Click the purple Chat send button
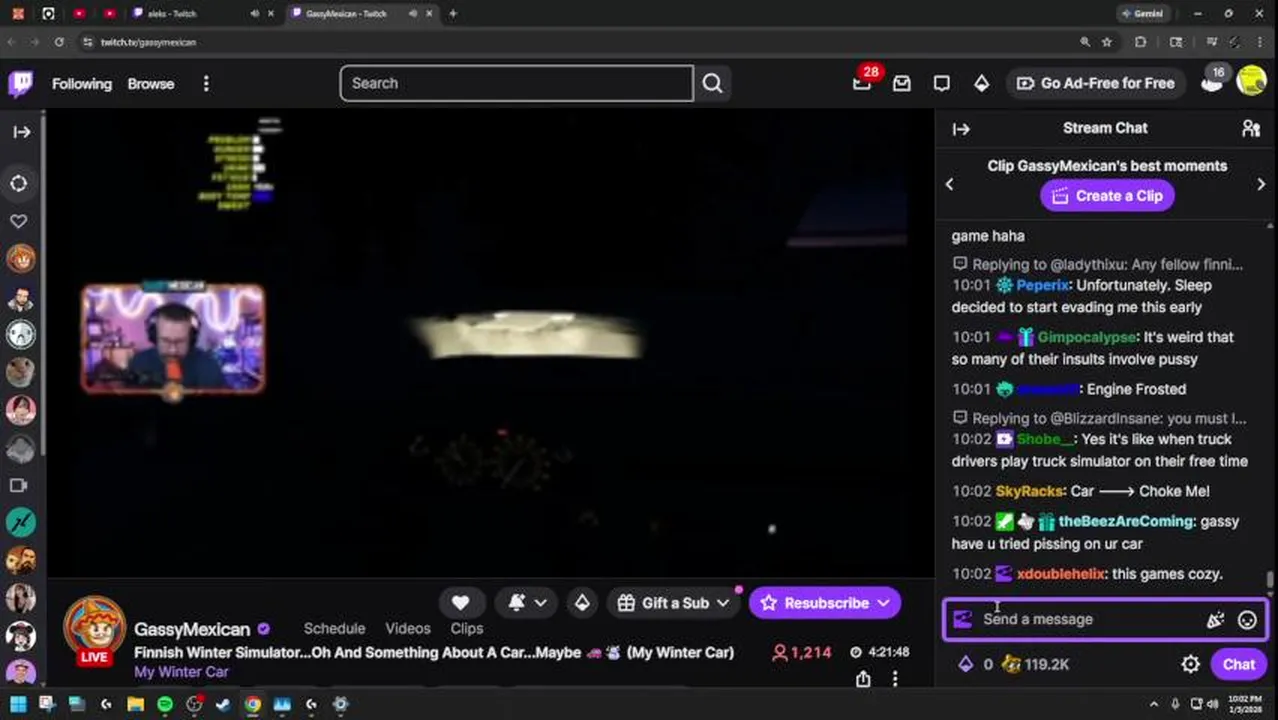 coord(1238,664)
